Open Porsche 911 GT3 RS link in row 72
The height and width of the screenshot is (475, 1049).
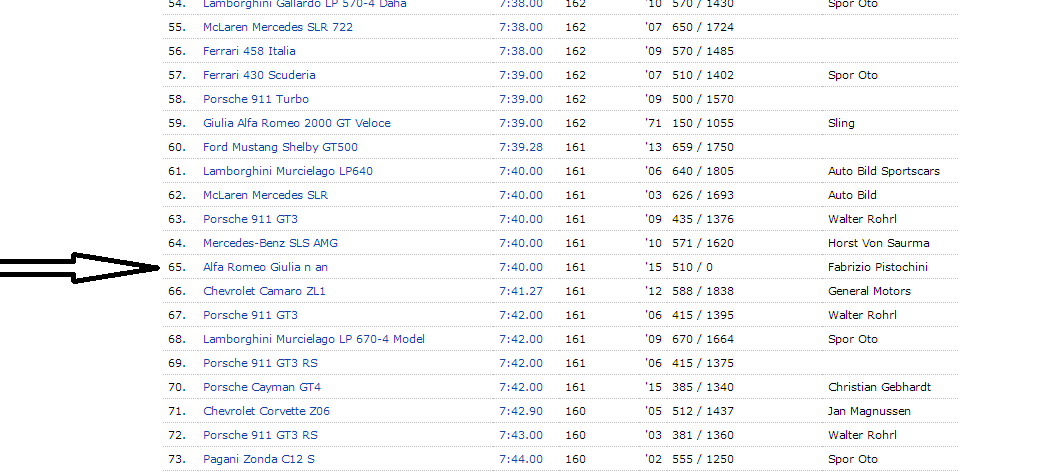[260, 436]
